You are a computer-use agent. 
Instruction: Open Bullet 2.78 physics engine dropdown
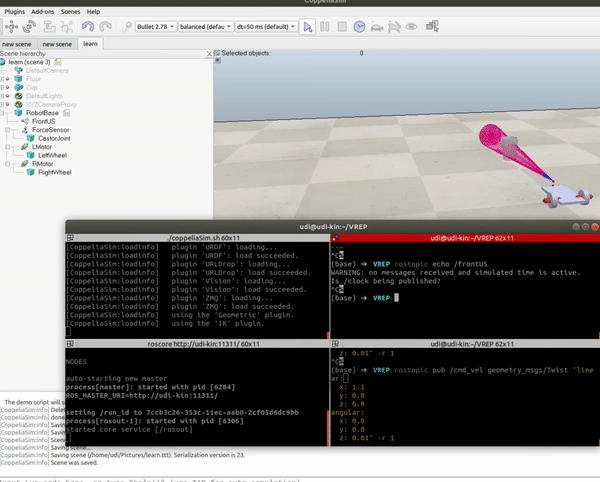click(x=155, y=27)
